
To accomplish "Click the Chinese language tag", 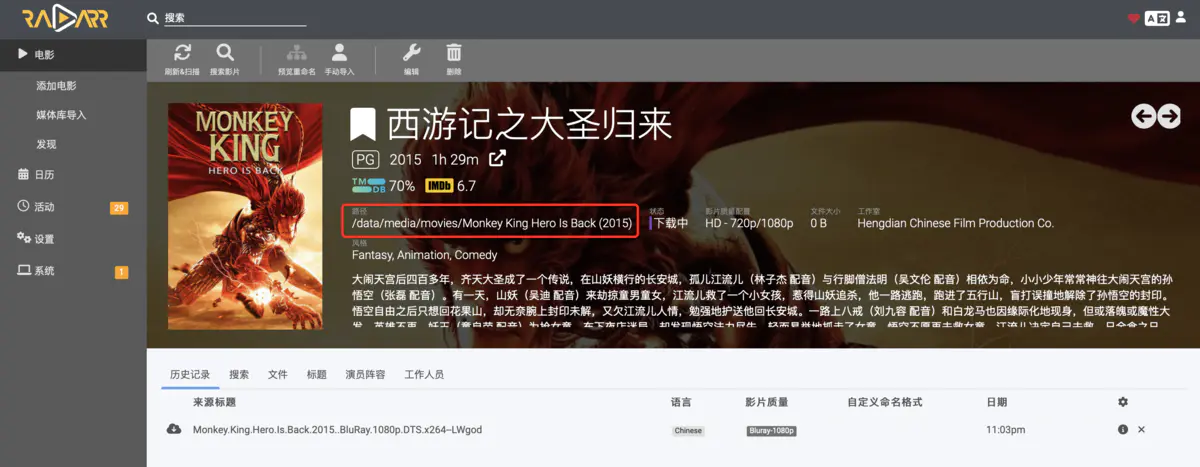I will pyautogui.click(x=688, y=431).
